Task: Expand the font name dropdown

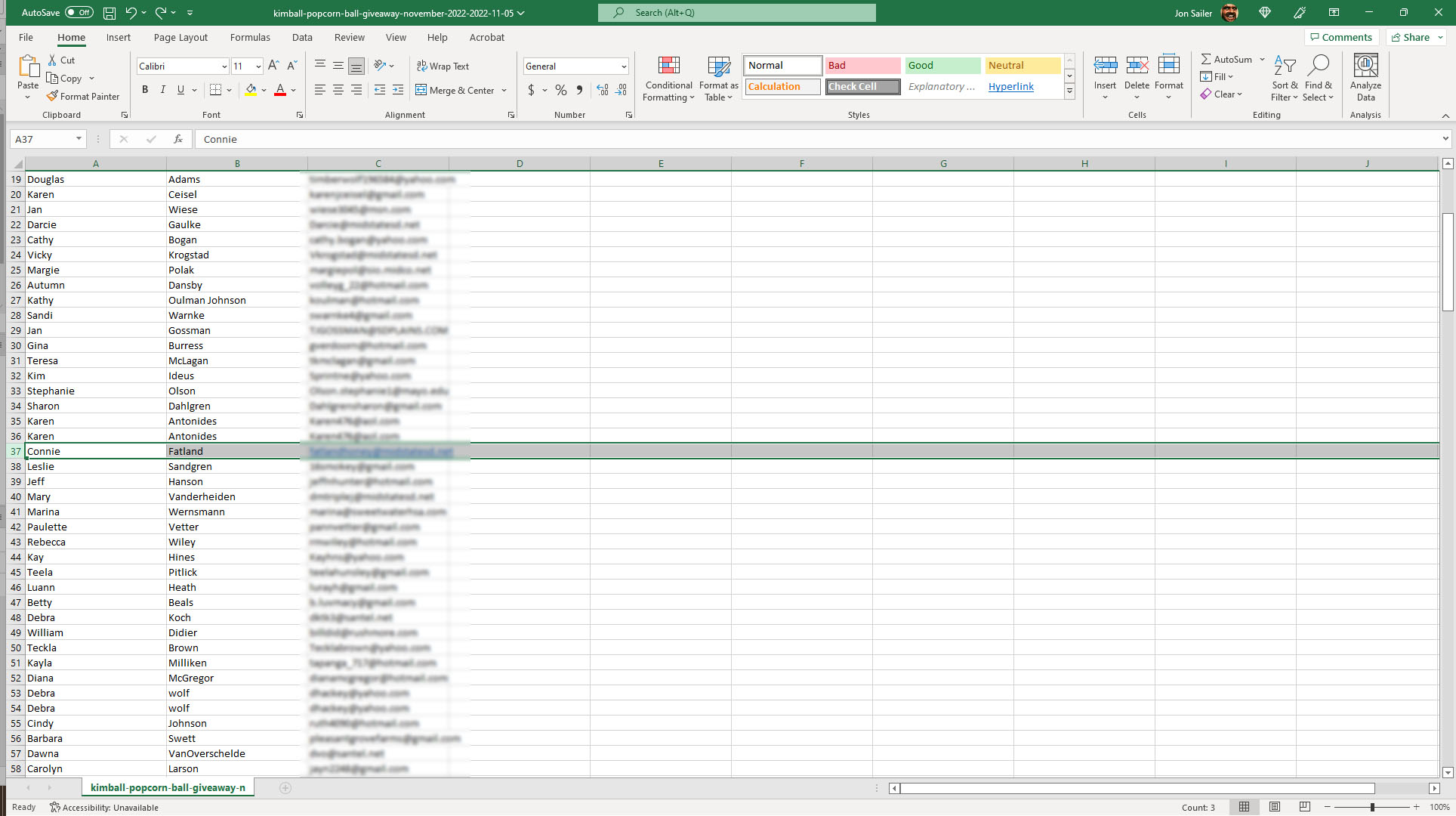Action: 224,66
